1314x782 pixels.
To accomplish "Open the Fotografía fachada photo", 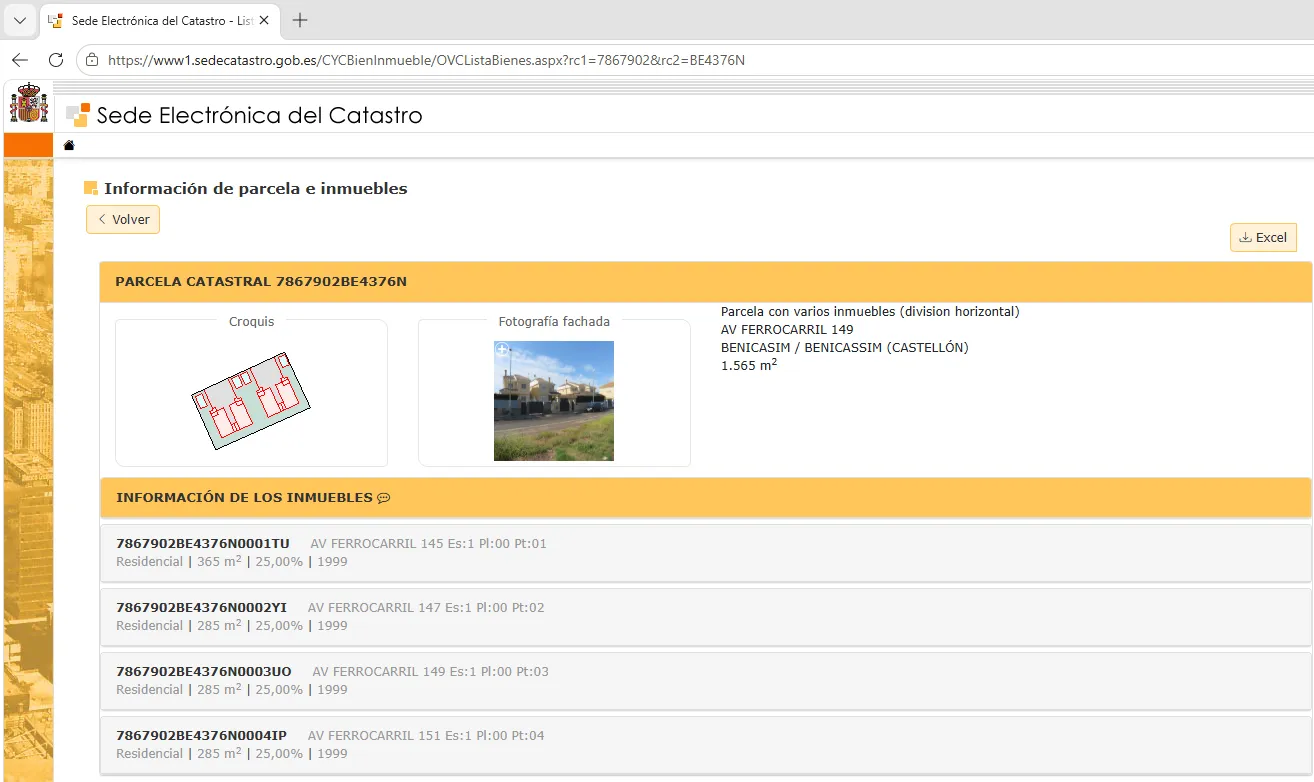I will click(x=554, y=401).
